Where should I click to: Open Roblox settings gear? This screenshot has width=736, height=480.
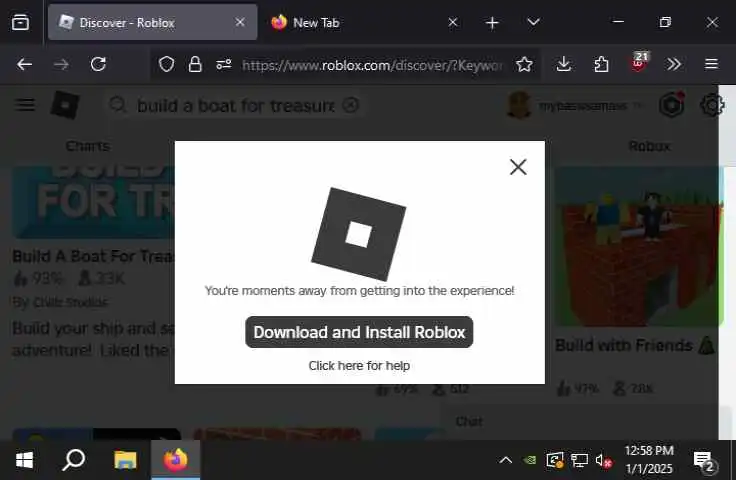[712, 105]
